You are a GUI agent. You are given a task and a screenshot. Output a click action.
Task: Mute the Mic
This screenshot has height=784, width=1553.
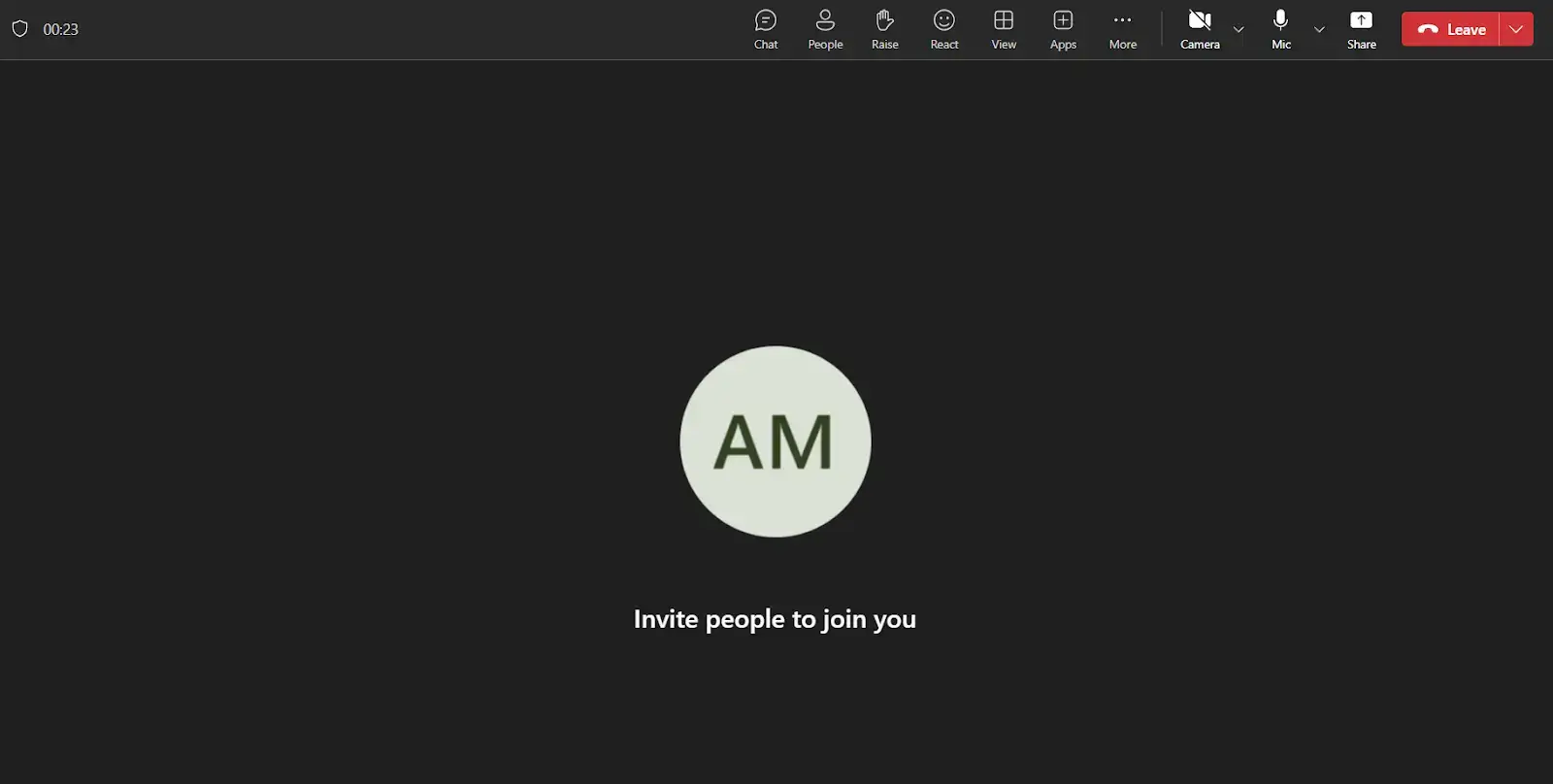1280,29
